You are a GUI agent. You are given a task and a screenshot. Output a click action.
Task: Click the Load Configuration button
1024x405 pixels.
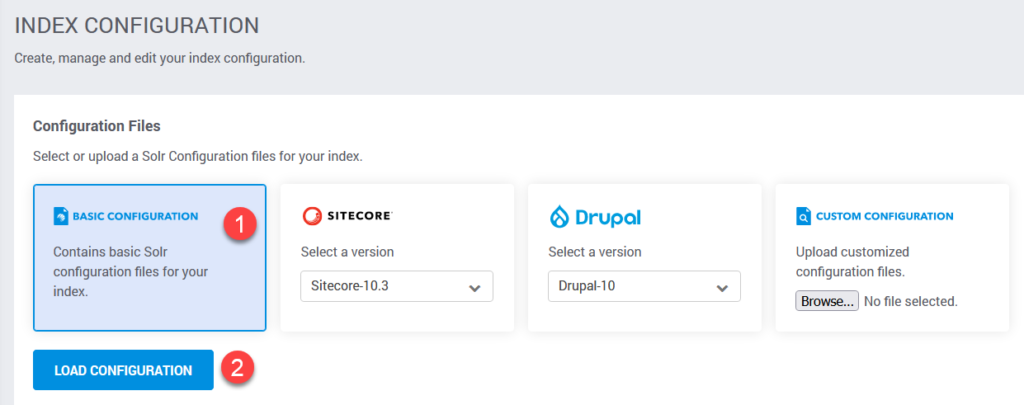pyautogui.click(x=123, y=370)
